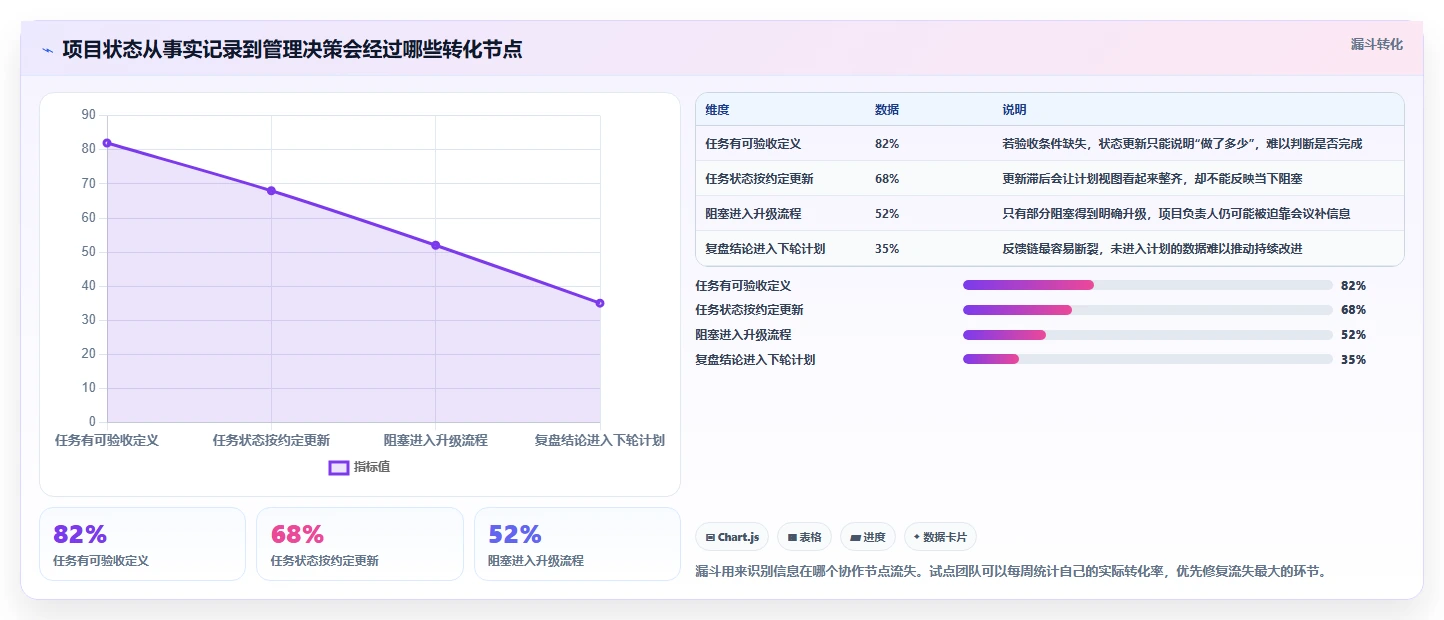Click the x-axis label 阻塞进入升级流程
Screen dimensions: 1444x620
tap(435, 440)
